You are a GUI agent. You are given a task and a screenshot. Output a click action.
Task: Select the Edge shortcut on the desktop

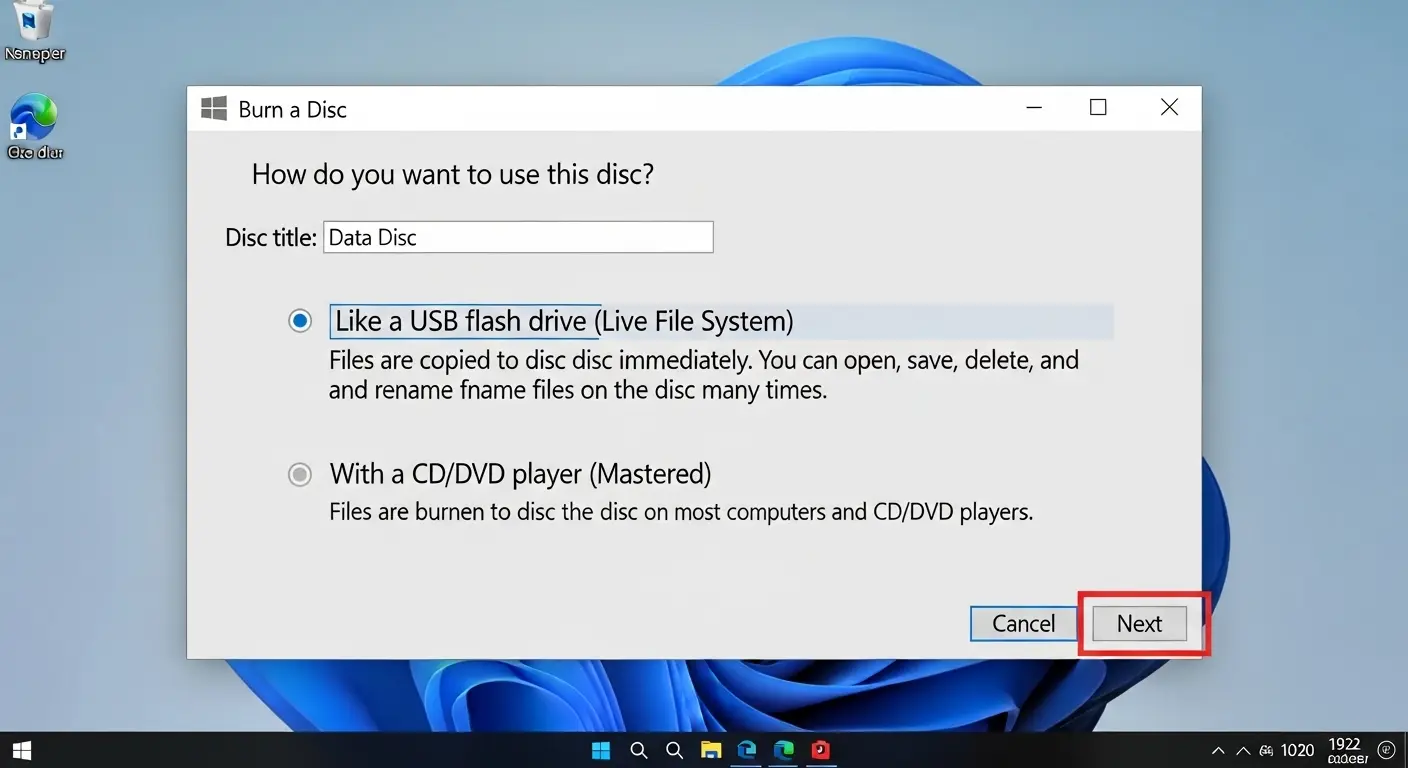[34, 128]
